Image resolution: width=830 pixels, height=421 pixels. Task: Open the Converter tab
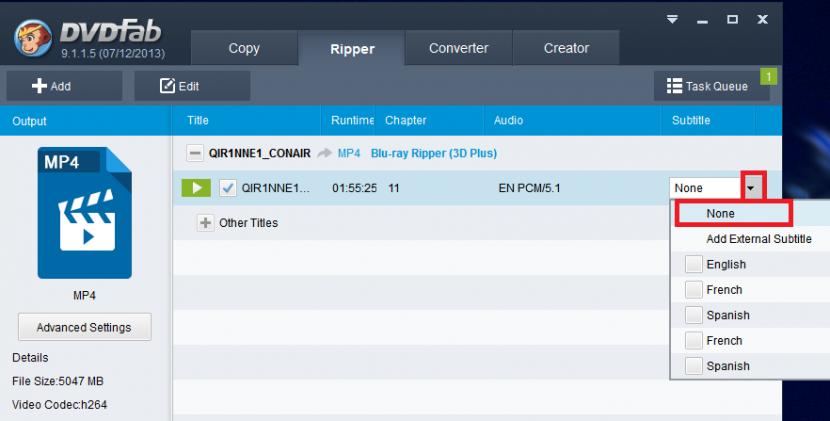click(458, 48)
